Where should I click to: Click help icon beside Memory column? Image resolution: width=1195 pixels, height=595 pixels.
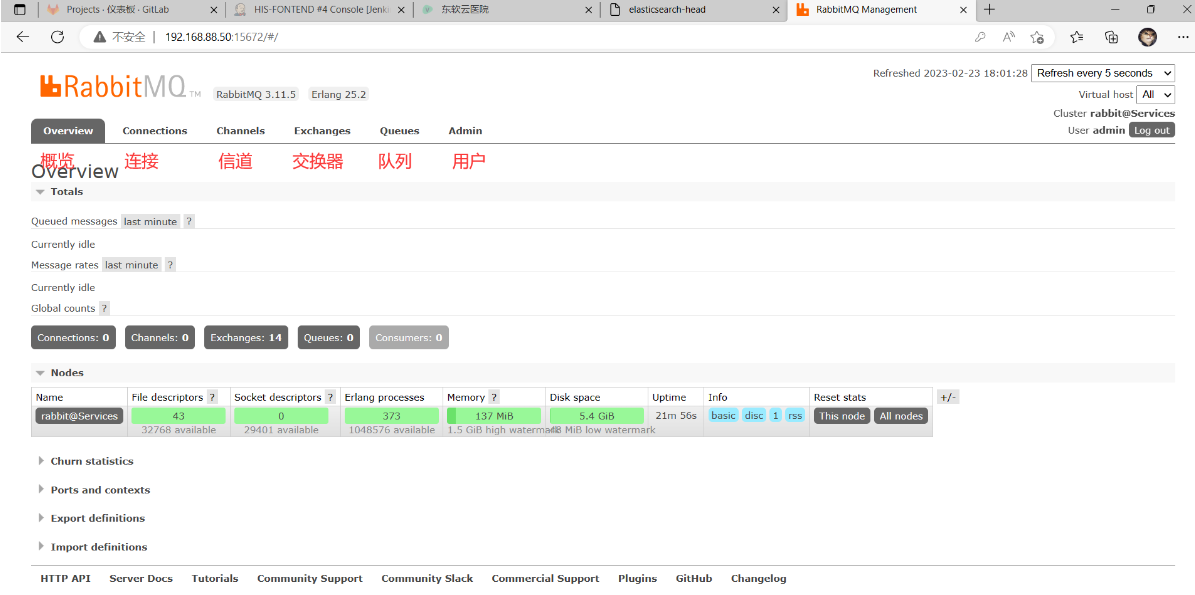pyautogui.click(x=494, y=398)
